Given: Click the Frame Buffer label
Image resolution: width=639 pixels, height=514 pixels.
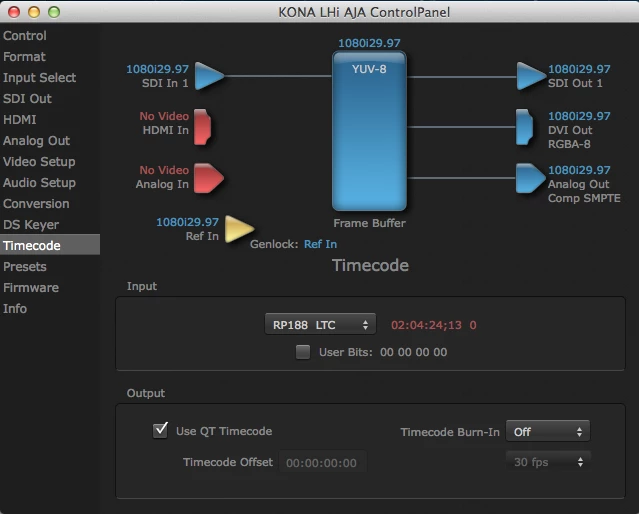Looking at the screenshot, I should (x=369, y=223).
